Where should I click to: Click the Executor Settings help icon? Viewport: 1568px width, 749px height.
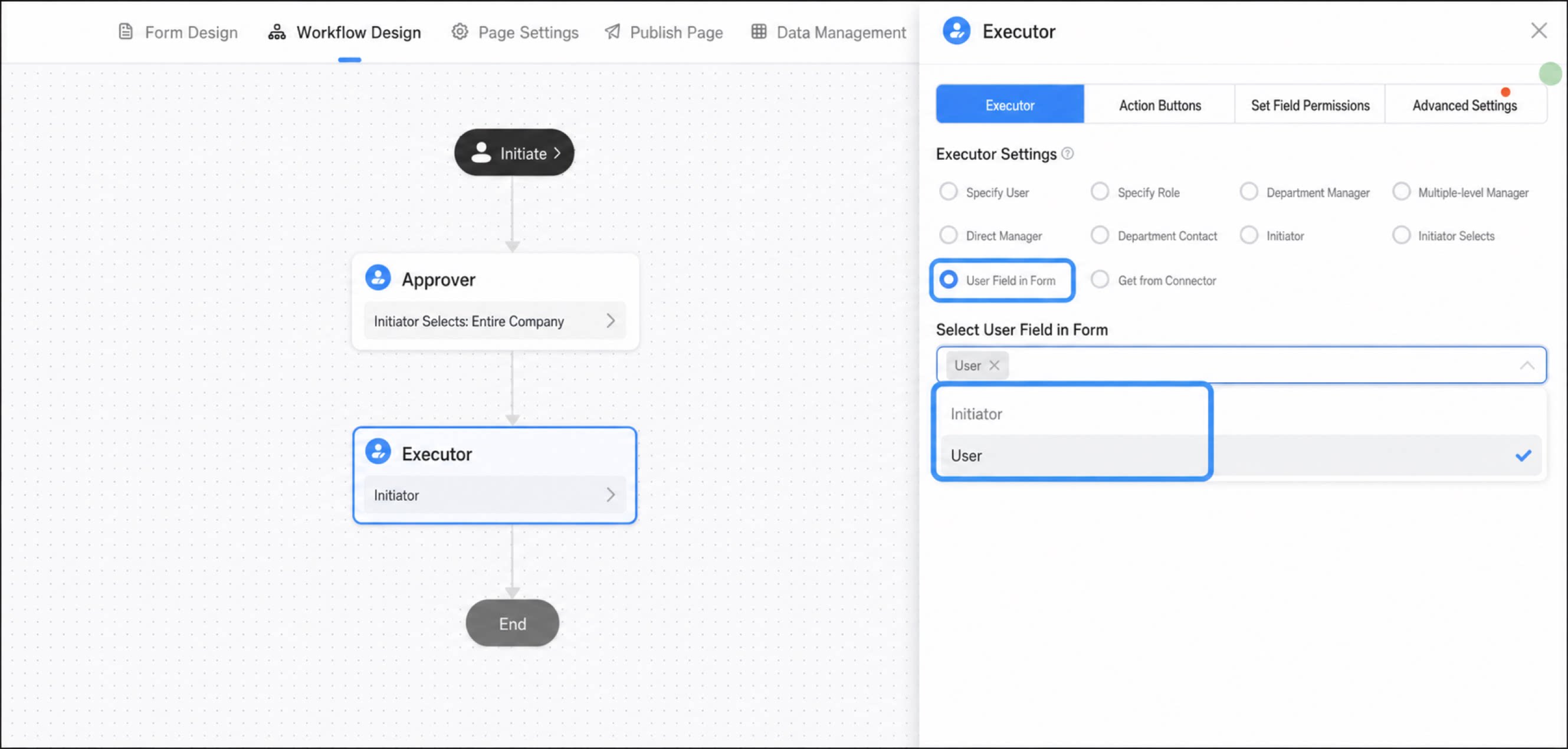[1068, 154]
